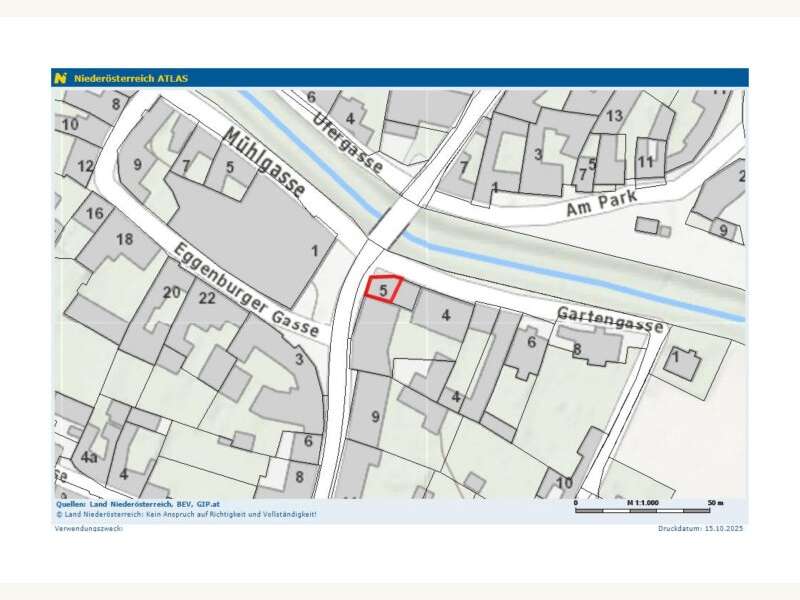Select building number 18
The image size is (800, 600).
(124, 239)
